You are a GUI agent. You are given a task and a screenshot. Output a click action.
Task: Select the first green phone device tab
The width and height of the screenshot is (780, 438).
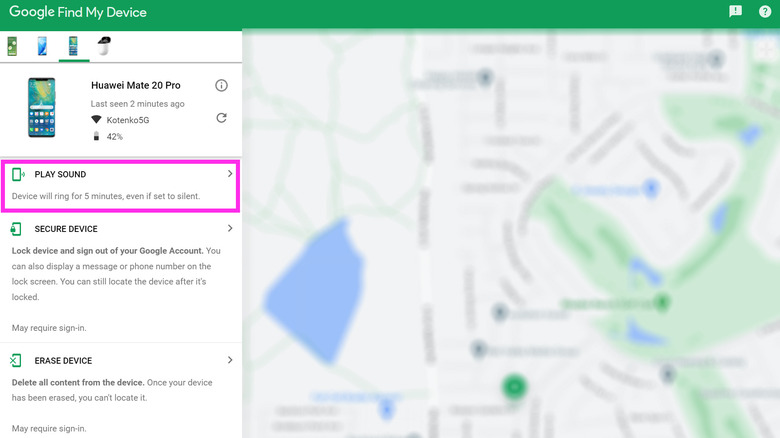point(12,46)
